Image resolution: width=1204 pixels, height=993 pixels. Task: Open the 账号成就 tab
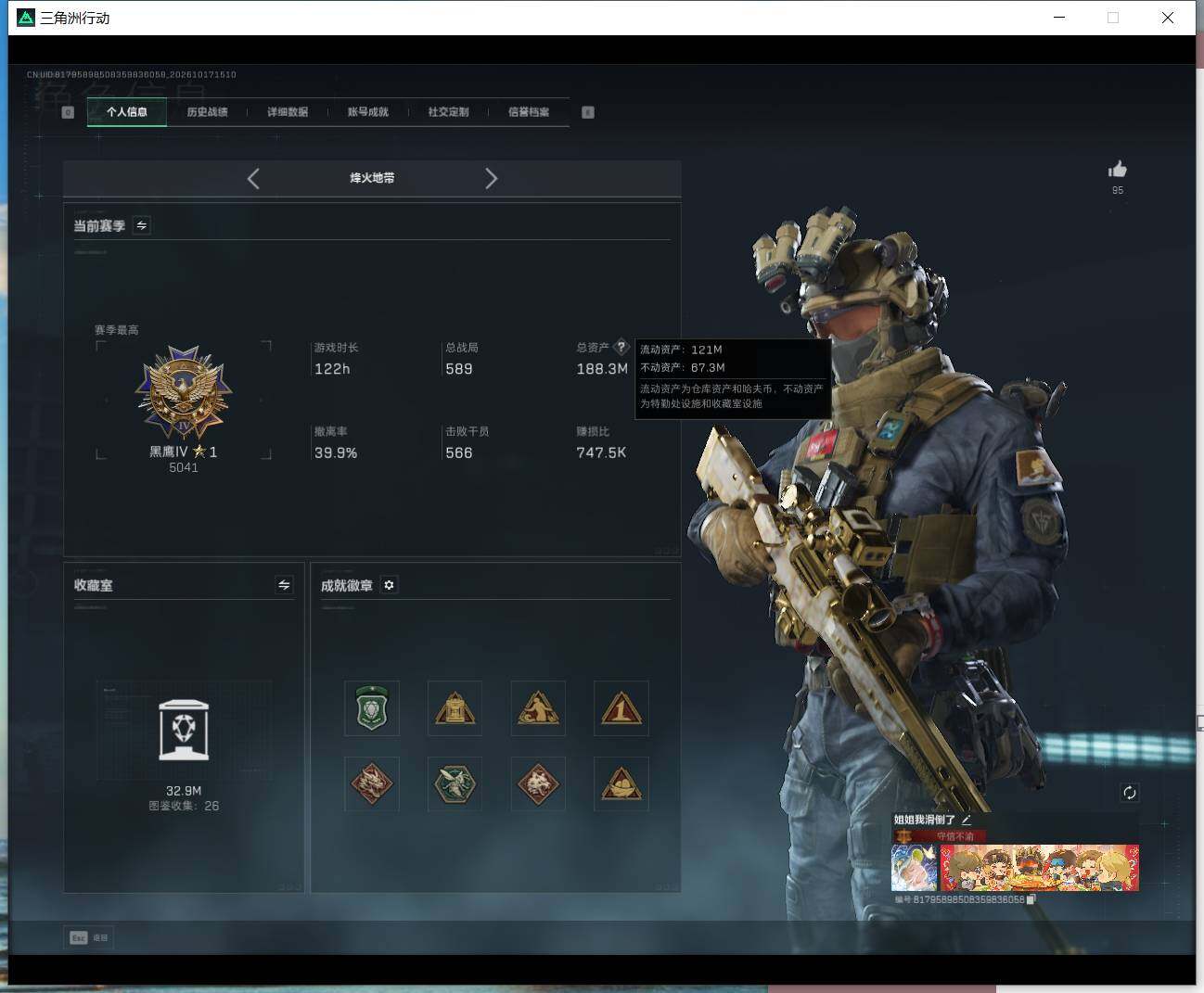coord(368,112)
